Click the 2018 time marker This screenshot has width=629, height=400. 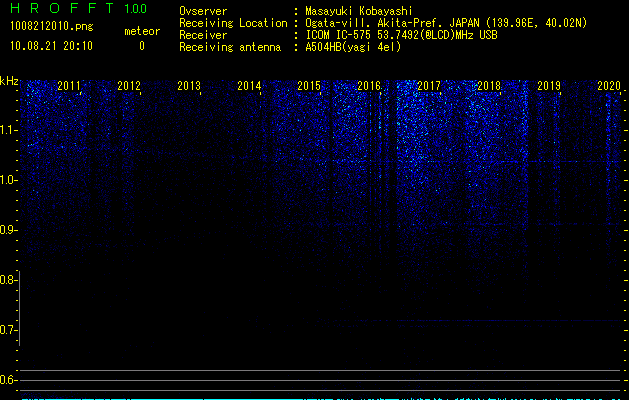489,85
